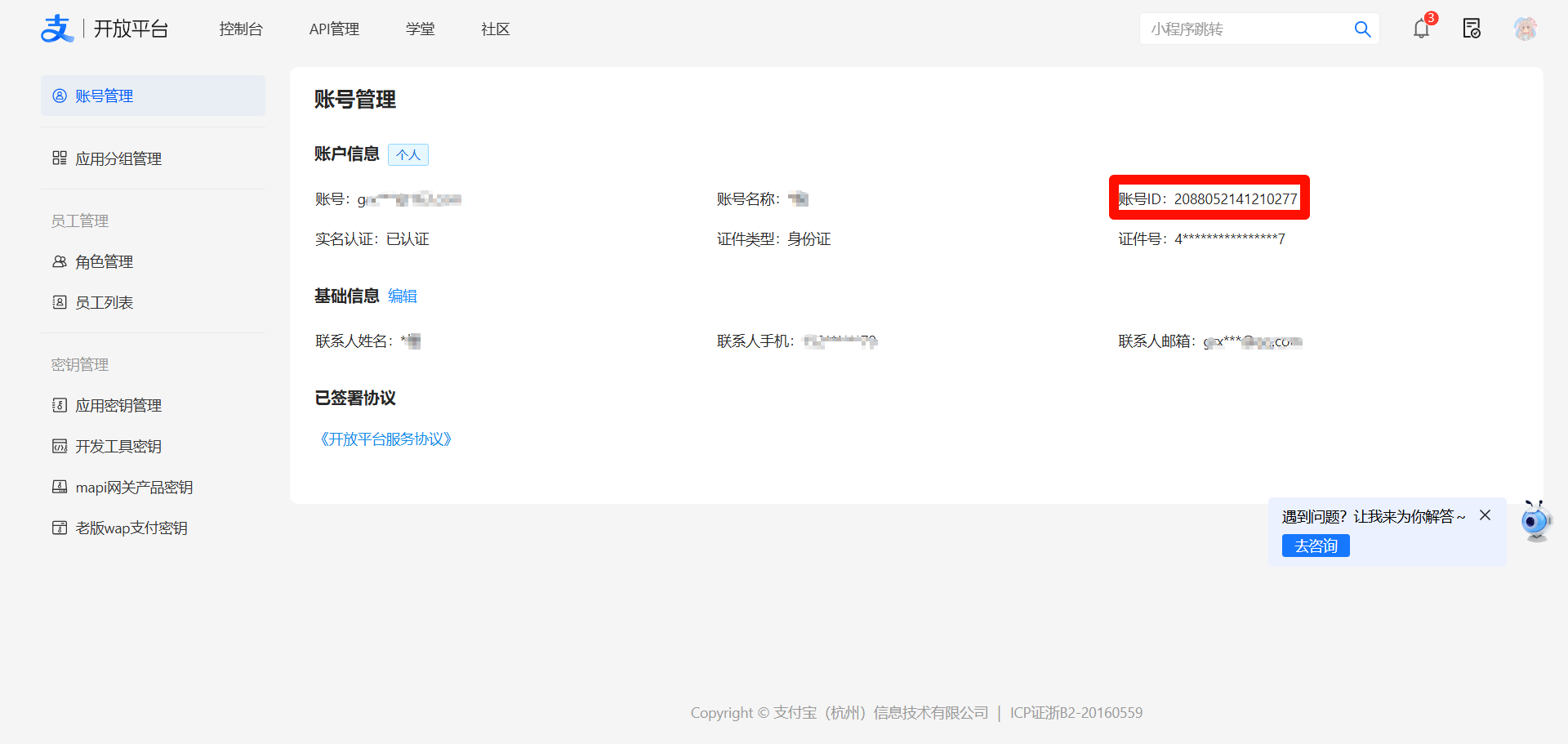Select the 账号管理 sidebar icon
This screenshot has height=744, width=1568.
(x=60, y=96)
